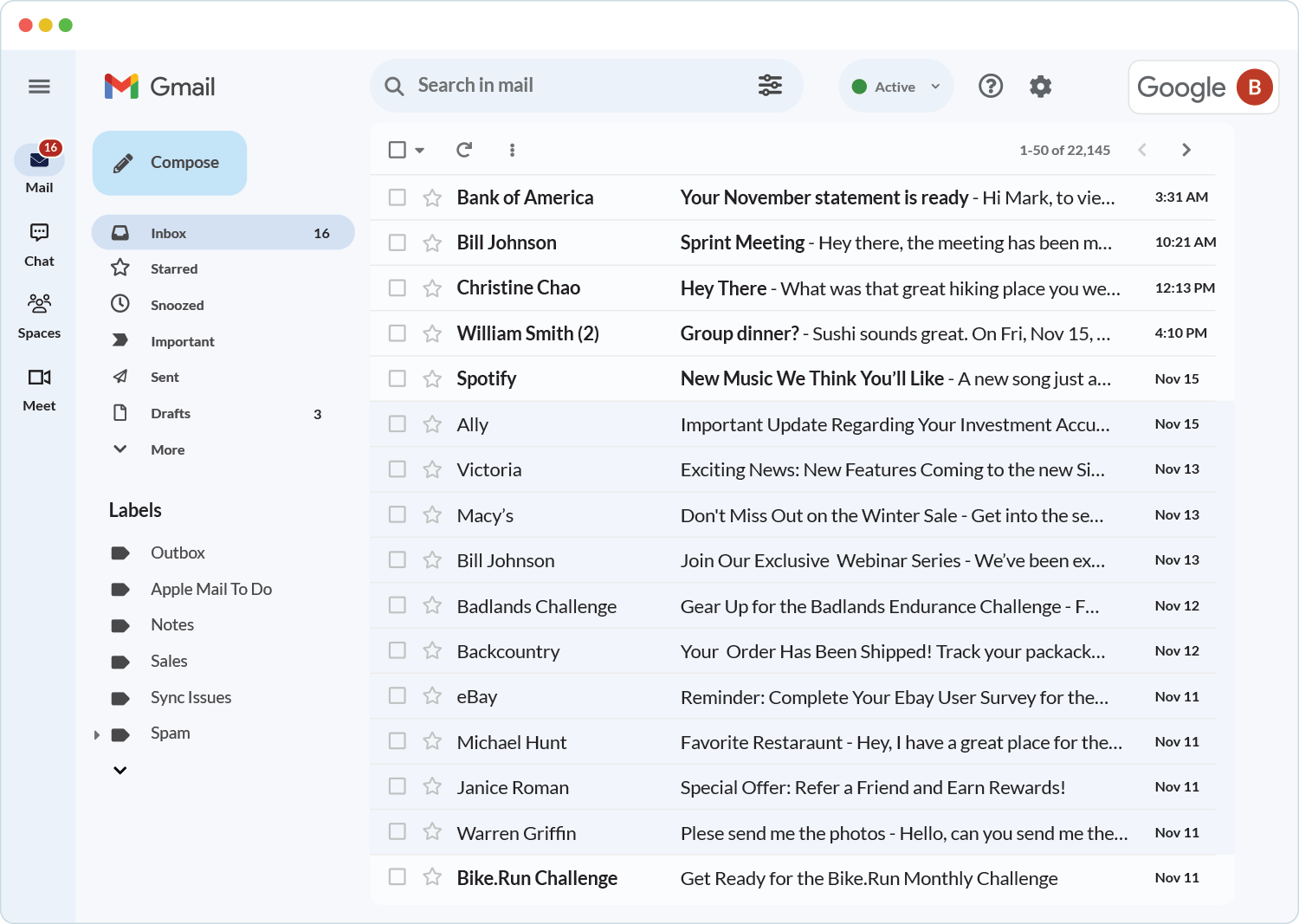Image resolution: width=1299 pixels, height=924 pixels.
Task: Expand the Spam label tree
Action: coord(97,734)
